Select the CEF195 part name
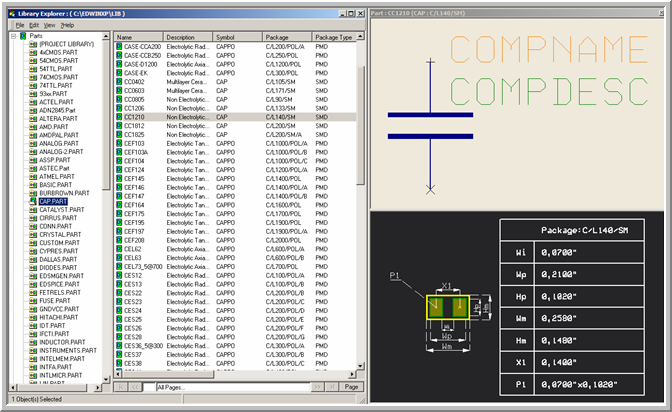Viewport: 672px width, 412px height. tap(134, 223)
